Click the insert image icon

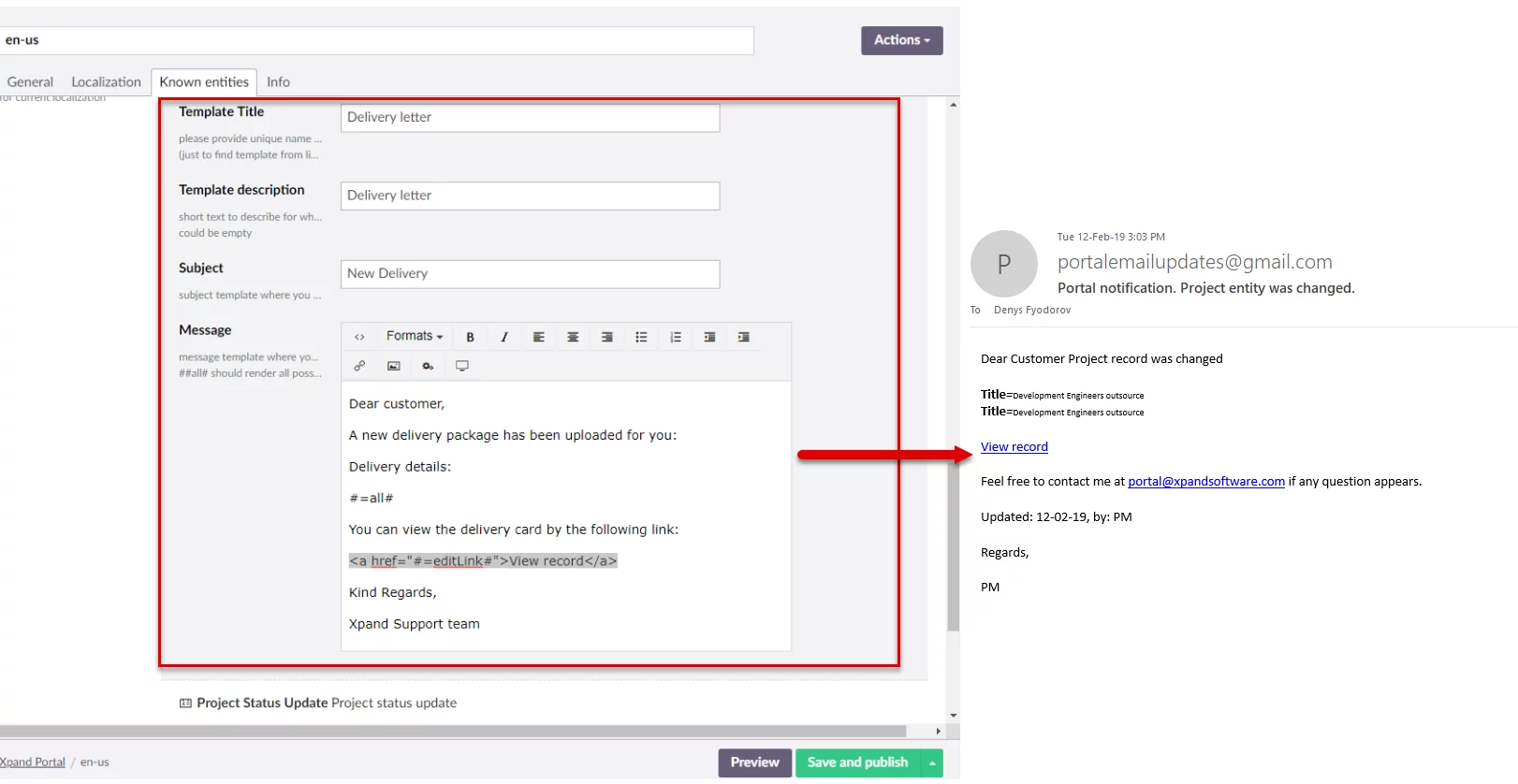tap(393, 366)
